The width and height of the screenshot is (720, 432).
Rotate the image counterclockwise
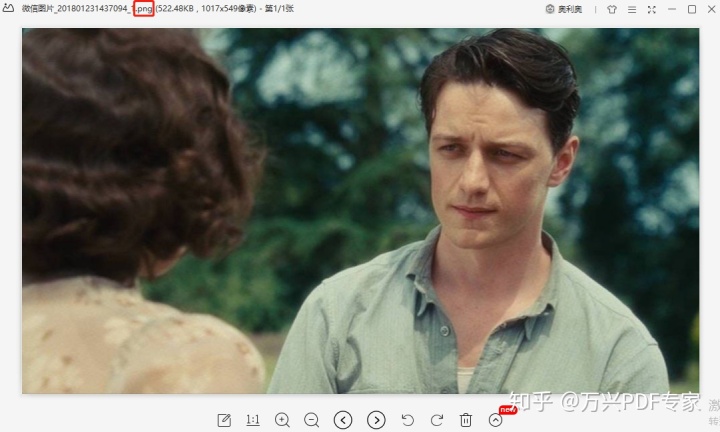click(x=407, y=420)
